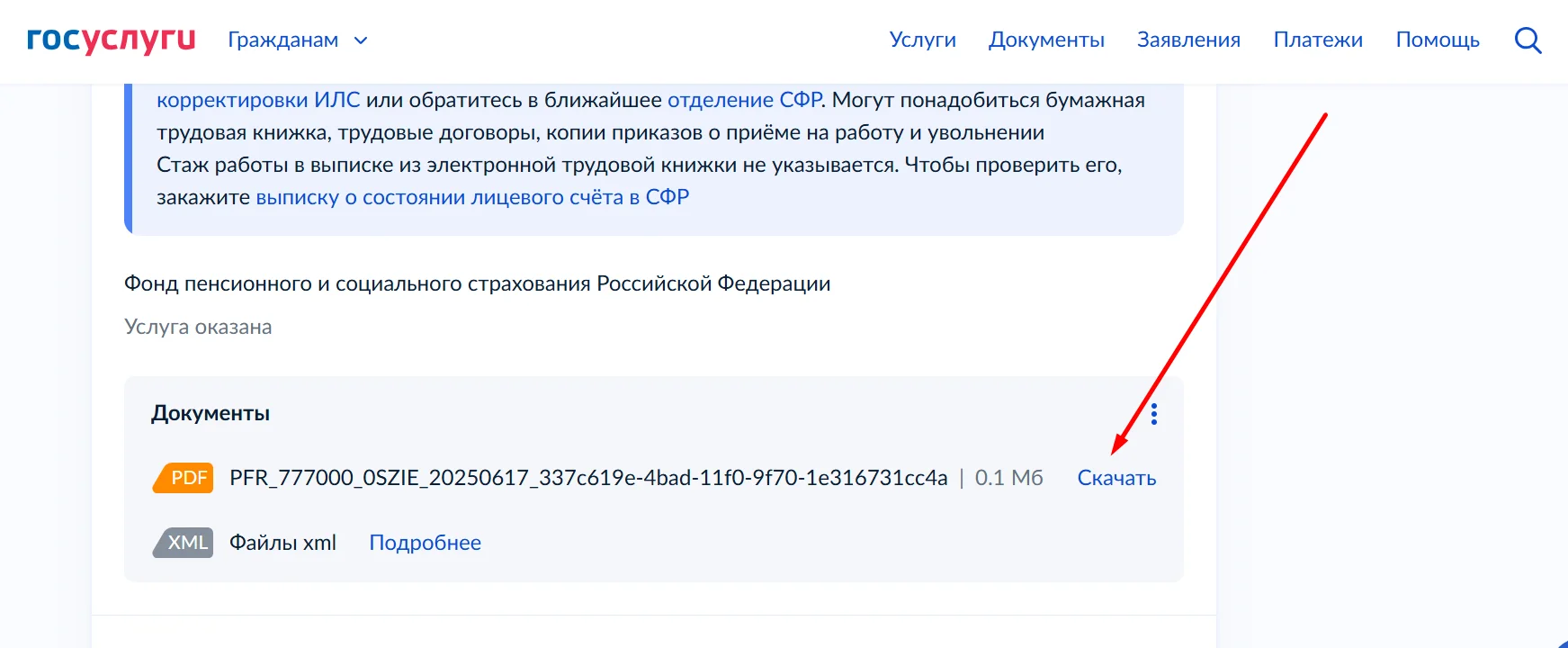This screenshot has height=648, width=1568.
Task: Open the three-dot documents menu
Action: (1154, 414)
